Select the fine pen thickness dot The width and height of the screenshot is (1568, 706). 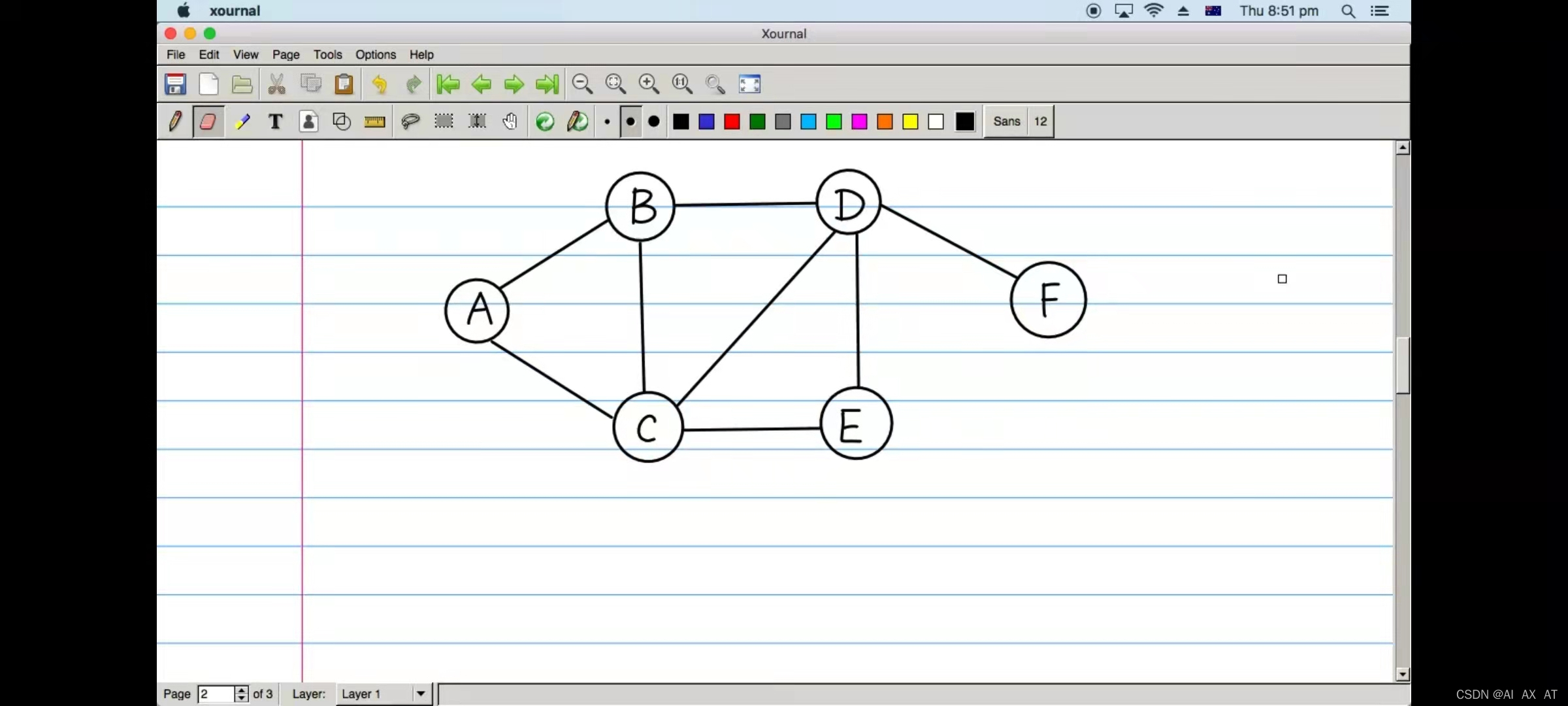coord(607,122)
